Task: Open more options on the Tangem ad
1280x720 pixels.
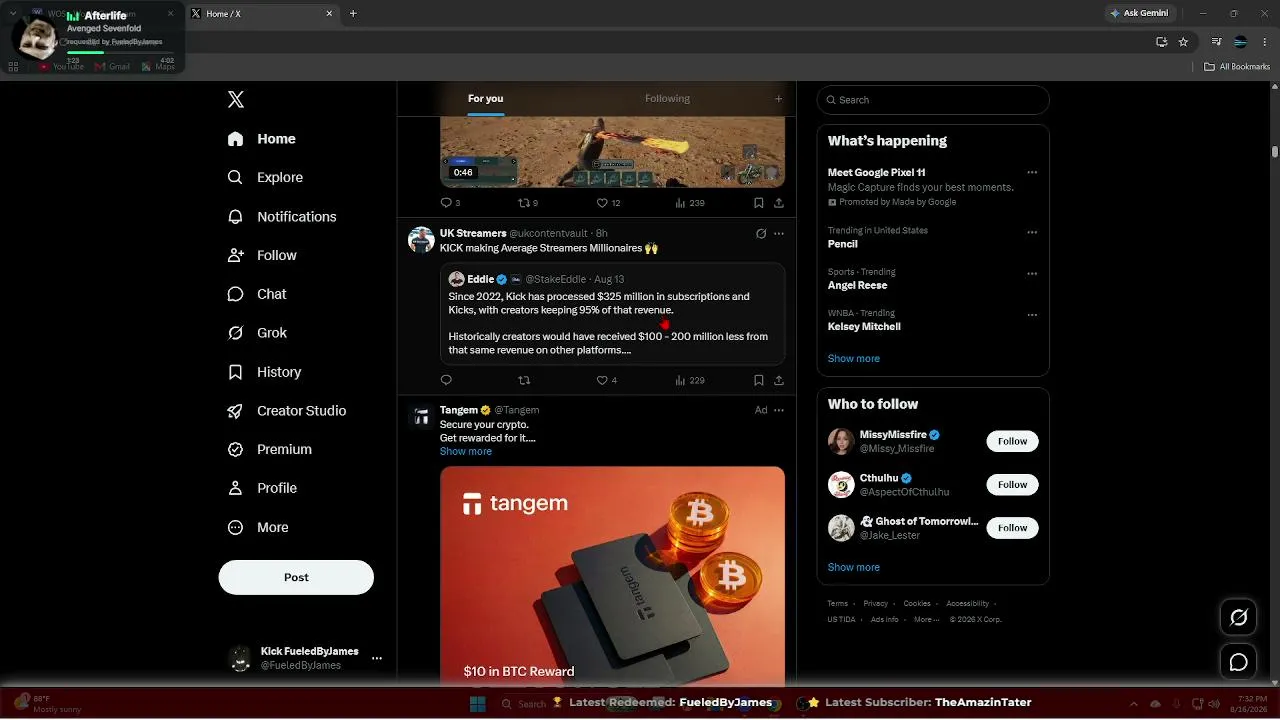Action: [x=779, y=410]
